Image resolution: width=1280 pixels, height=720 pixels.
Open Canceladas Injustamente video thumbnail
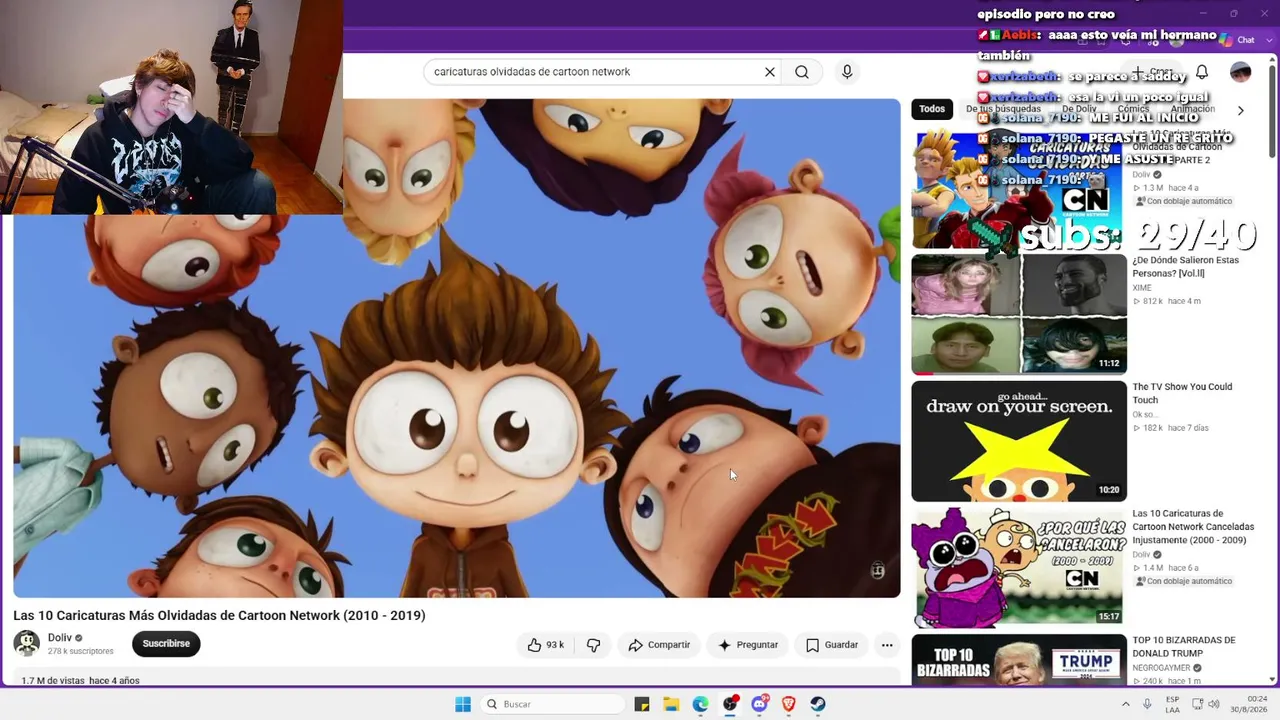(x=1019, y=568)
